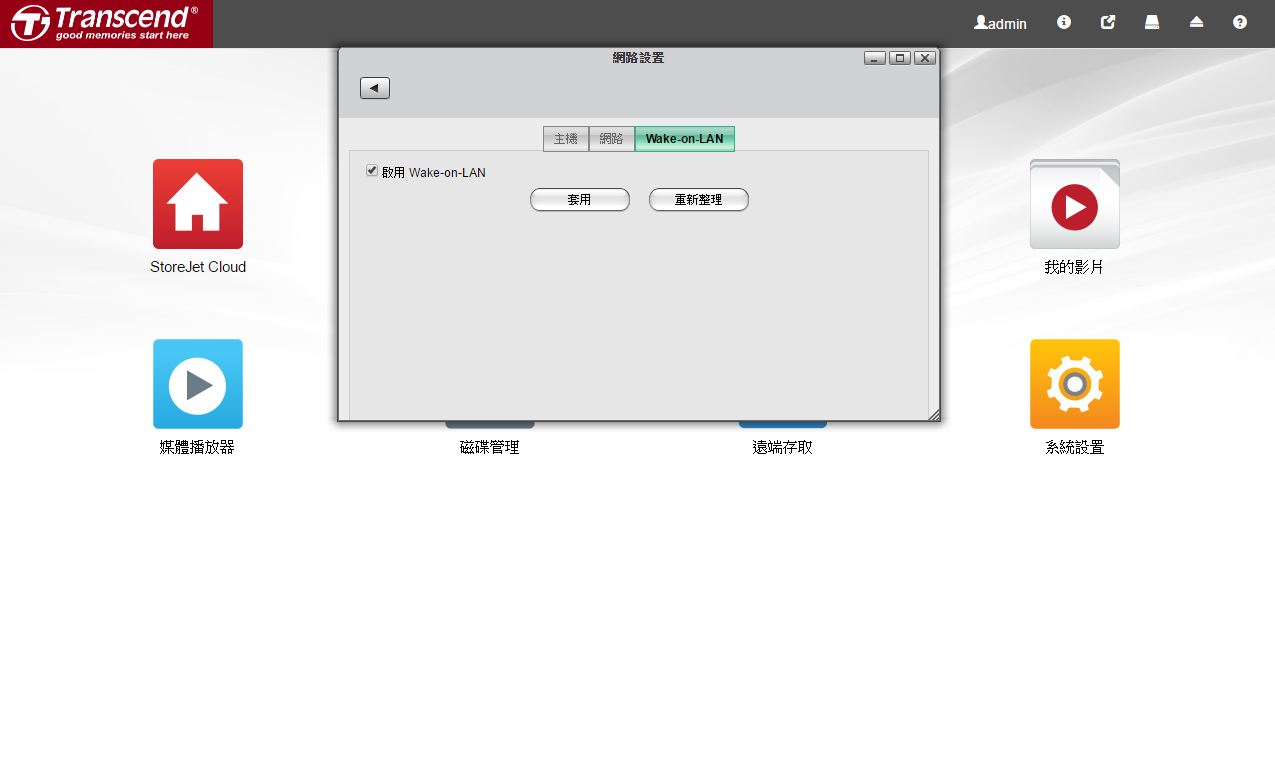Click the disk drive icon in top bar
This screenshot has width=1275, height=762.
point(1152,22)
